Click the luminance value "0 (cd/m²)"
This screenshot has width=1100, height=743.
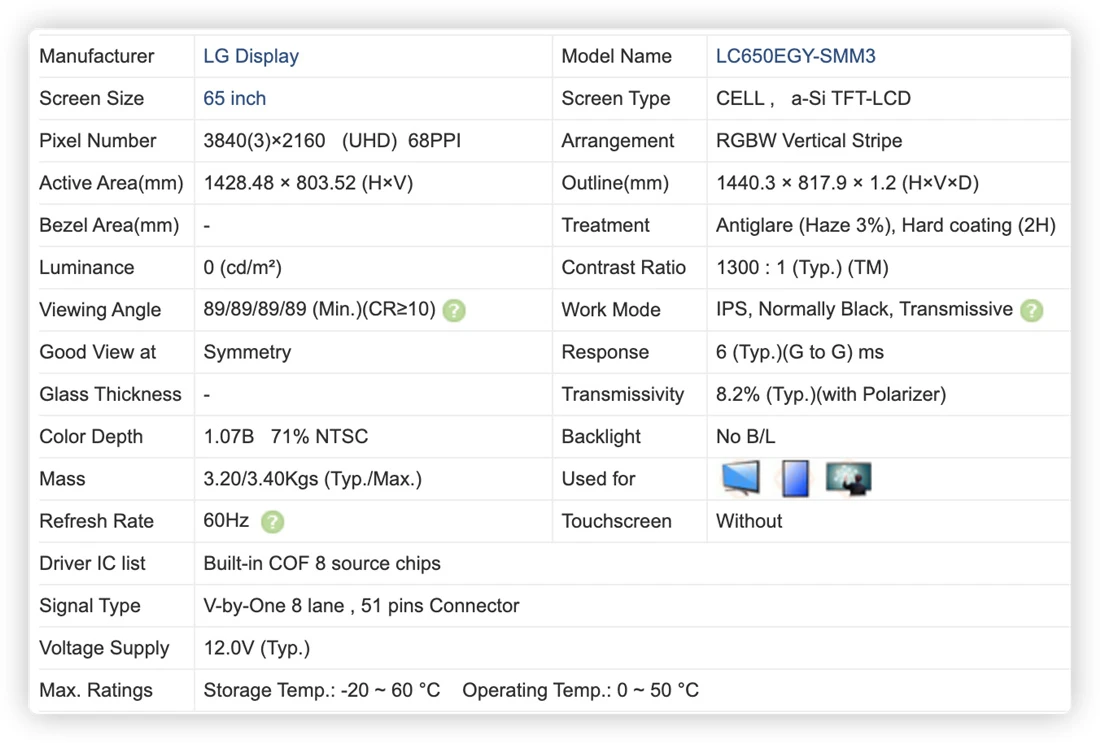[242, 267]
